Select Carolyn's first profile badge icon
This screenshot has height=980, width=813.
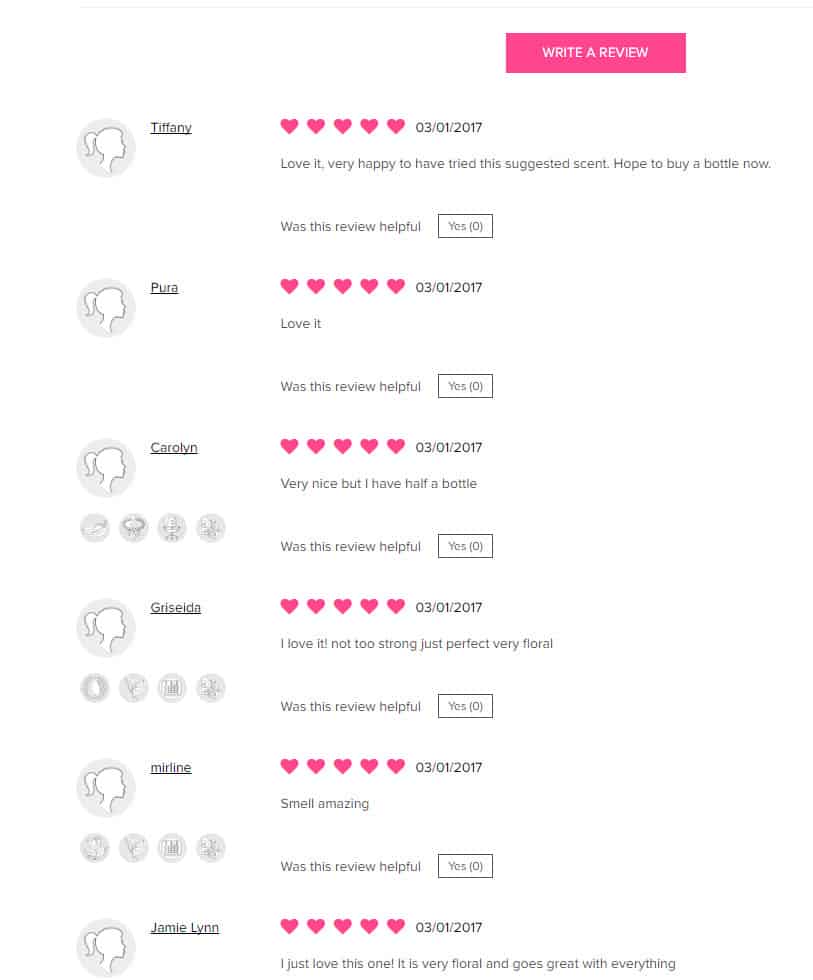pyautogui.click(x=95, y=528)
